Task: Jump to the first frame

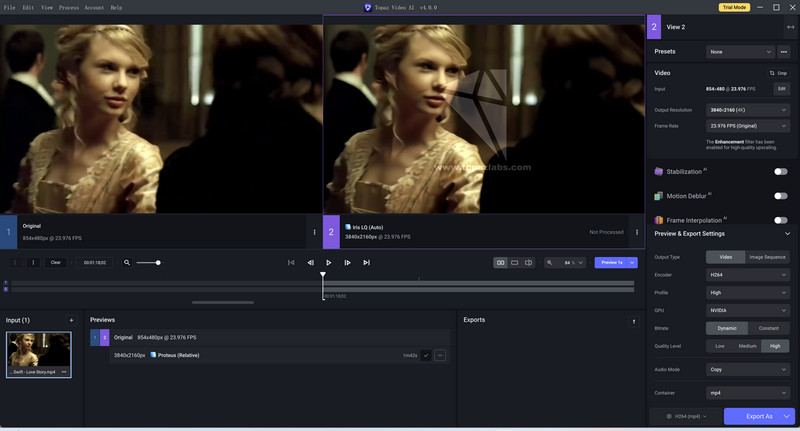Action: [291, 263]
